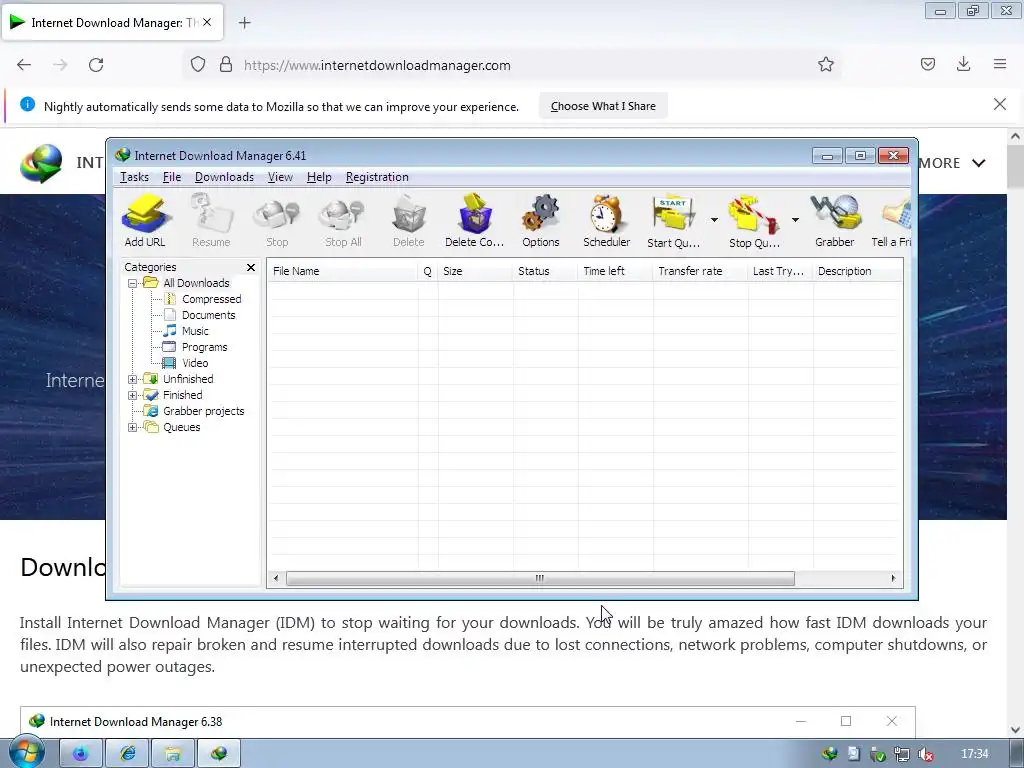Select the Compressed category
The image size is (1024, 768).
coord(211,299)
